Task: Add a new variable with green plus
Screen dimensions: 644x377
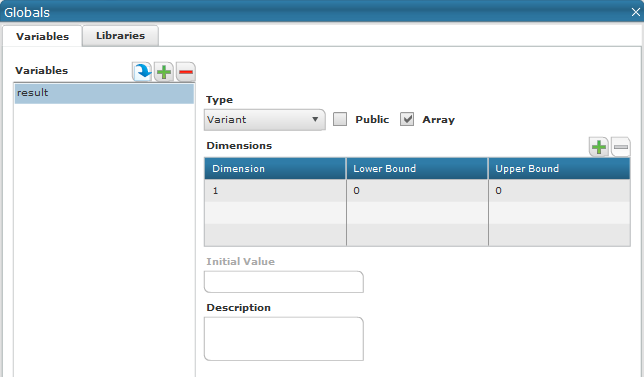Action: 164,72
